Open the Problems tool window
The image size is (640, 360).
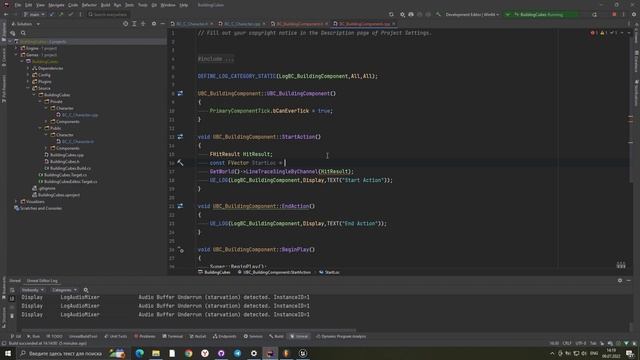[x=145, y=336]
